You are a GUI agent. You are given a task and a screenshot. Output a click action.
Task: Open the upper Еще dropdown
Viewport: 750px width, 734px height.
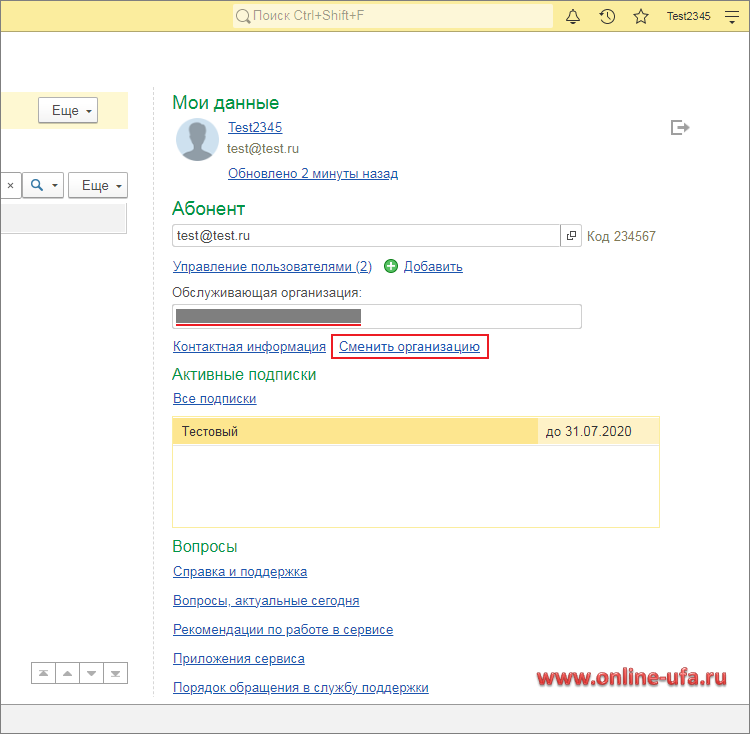tap(68, 110)
